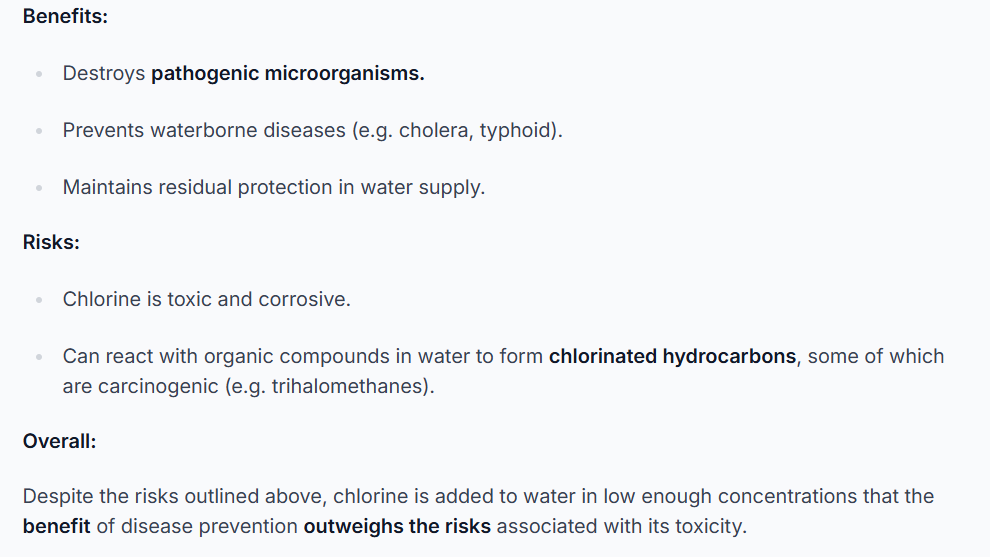Click 'Prevents waterborne diseases' text
Screen dimensions: 990x557
204,130
